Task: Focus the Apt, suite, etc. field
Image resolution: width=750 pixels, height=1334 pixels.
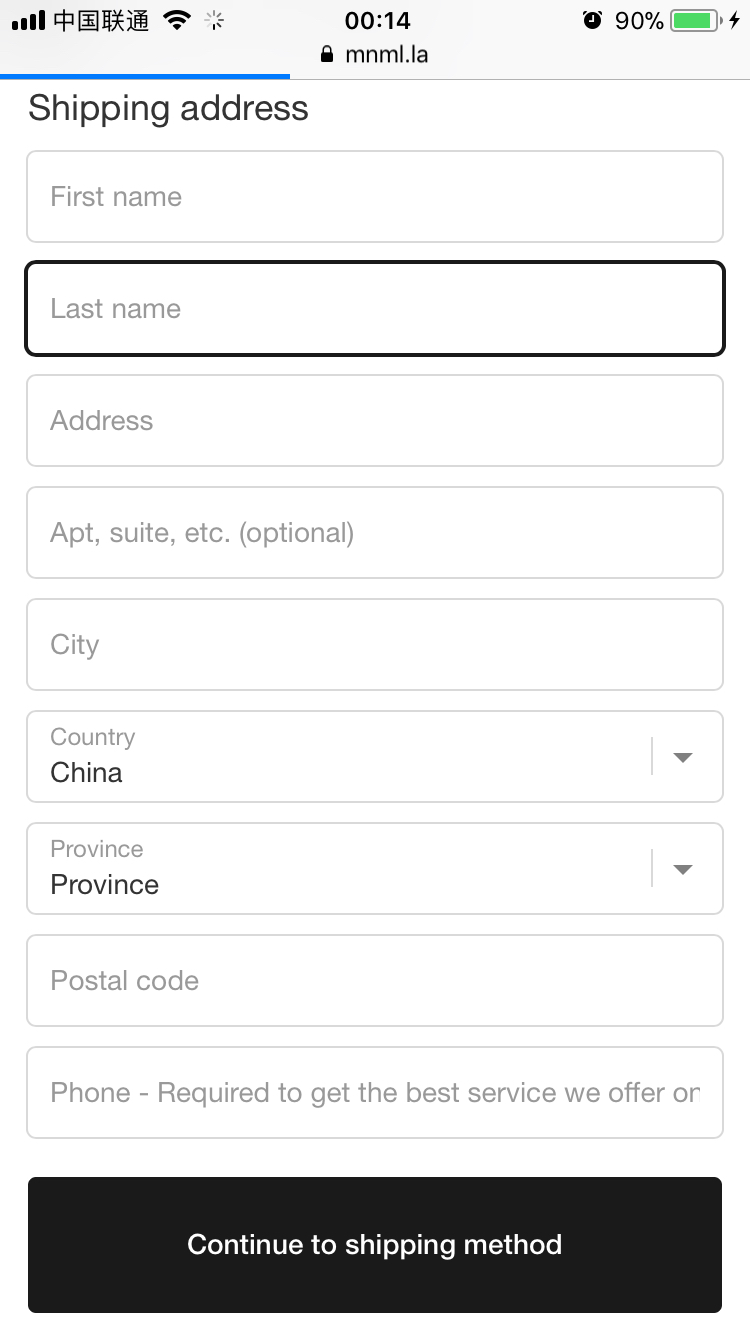Action: pyautogui.click(x=375, y=533)
